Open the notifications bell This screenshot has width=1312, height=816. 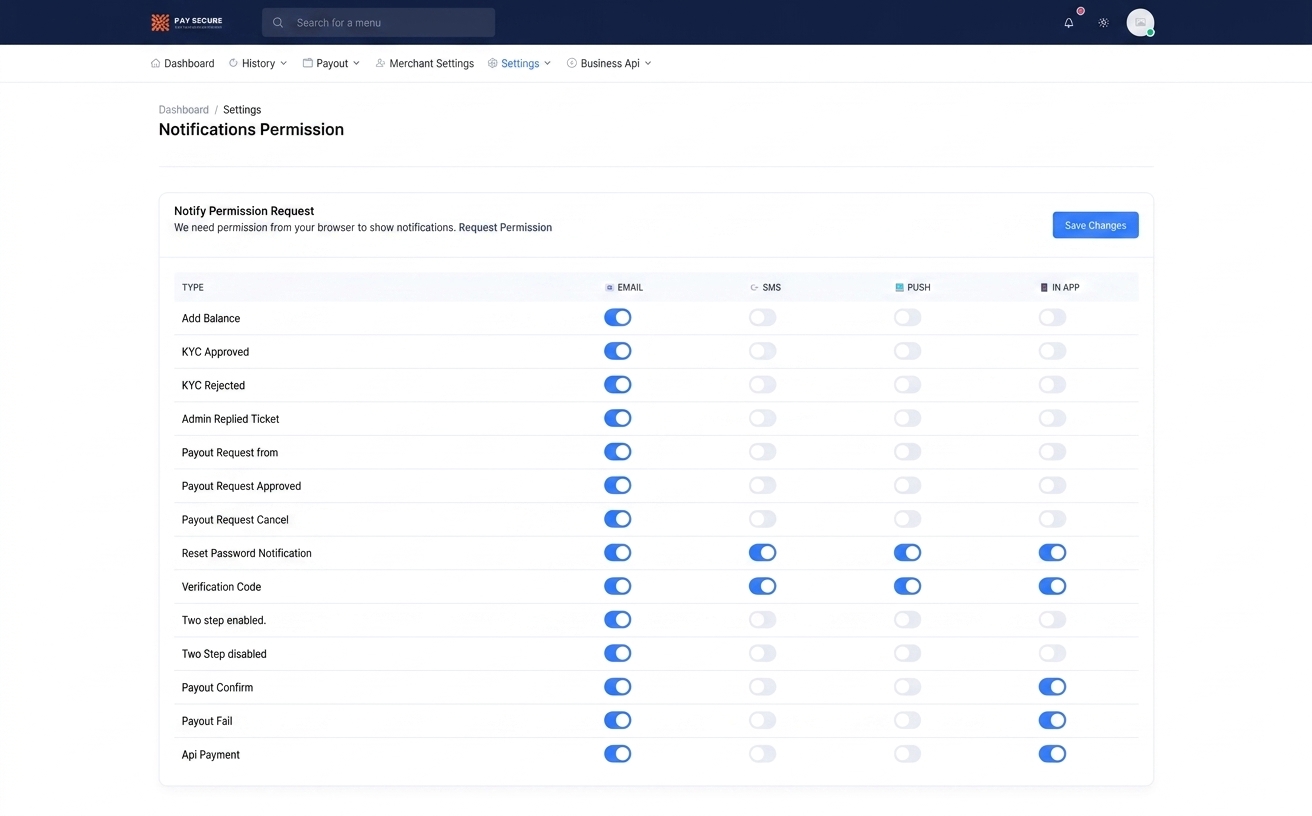1069,22
